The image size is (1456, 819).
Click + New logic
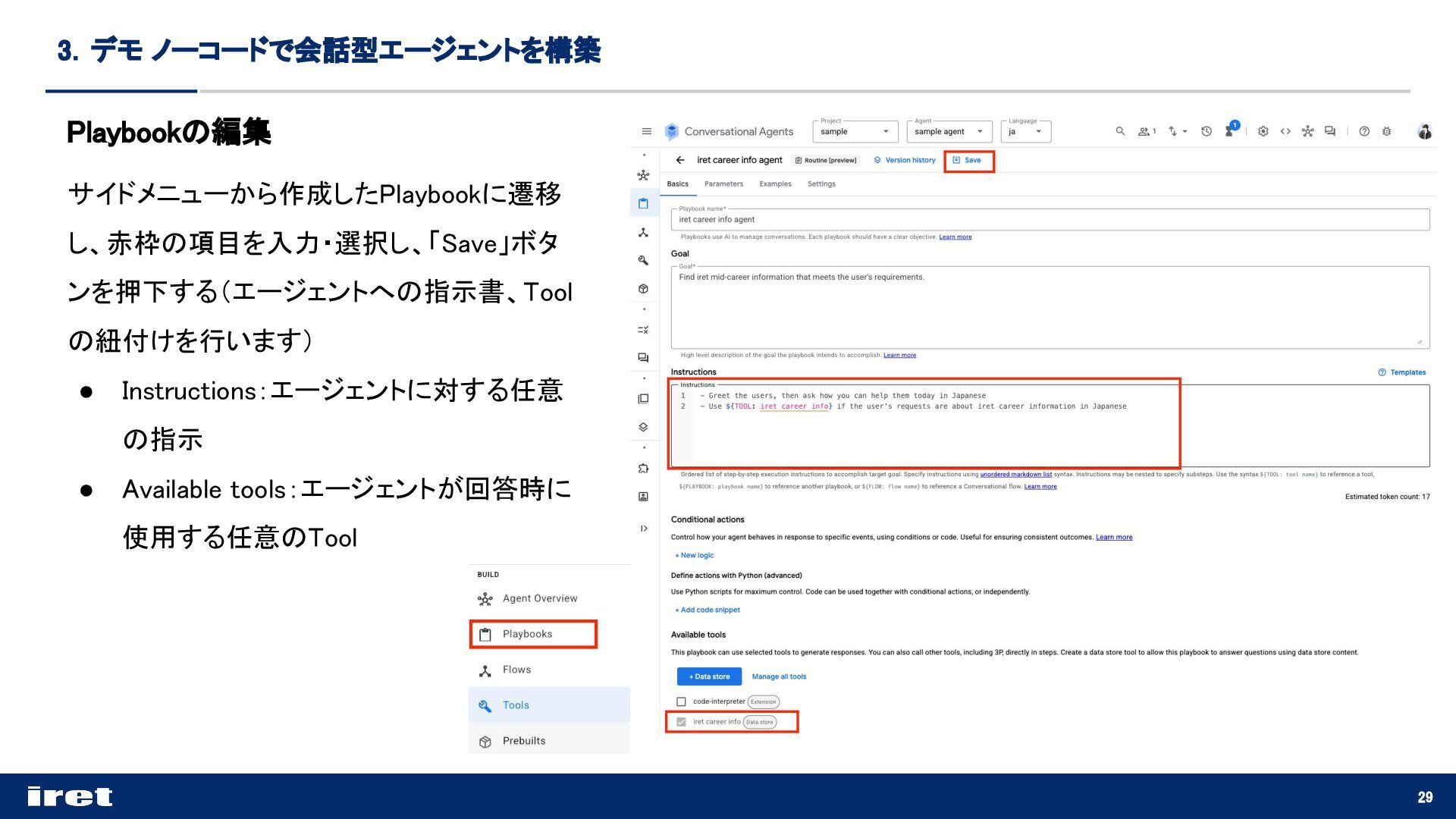[695, 556]
